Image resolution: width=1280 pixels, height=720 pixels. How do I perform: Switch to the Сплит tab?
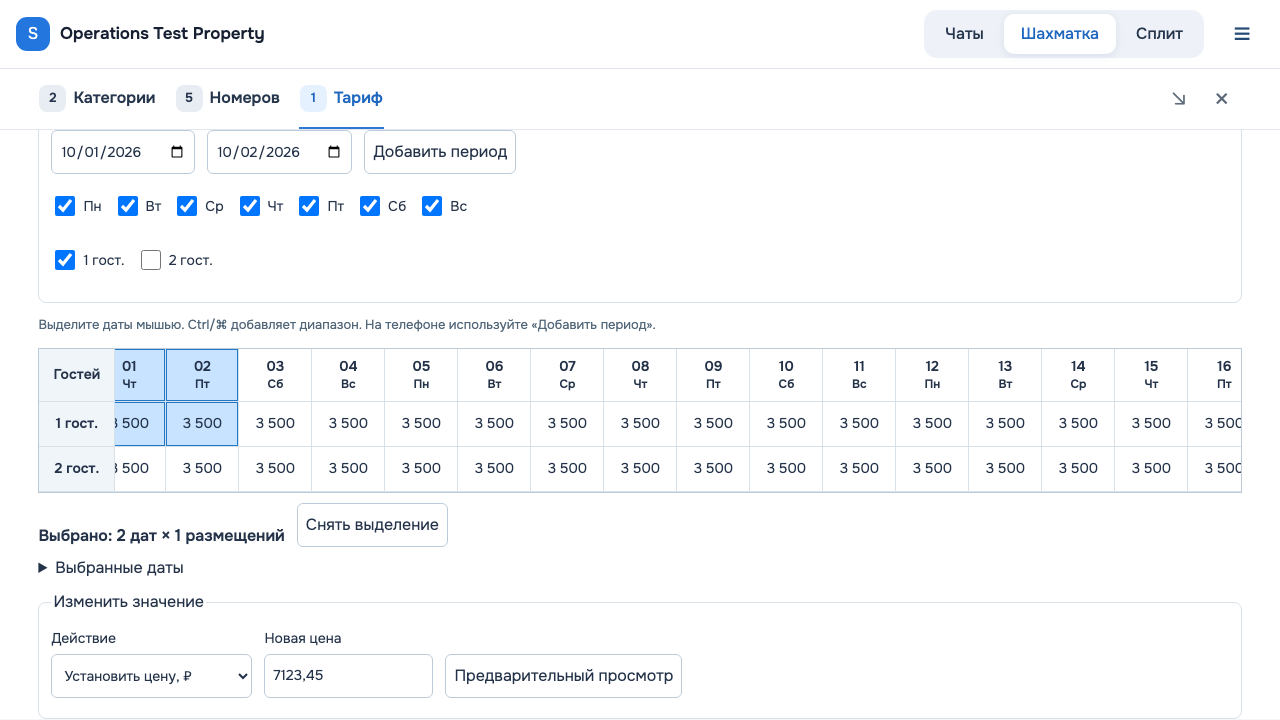(x=1159, y=34)
